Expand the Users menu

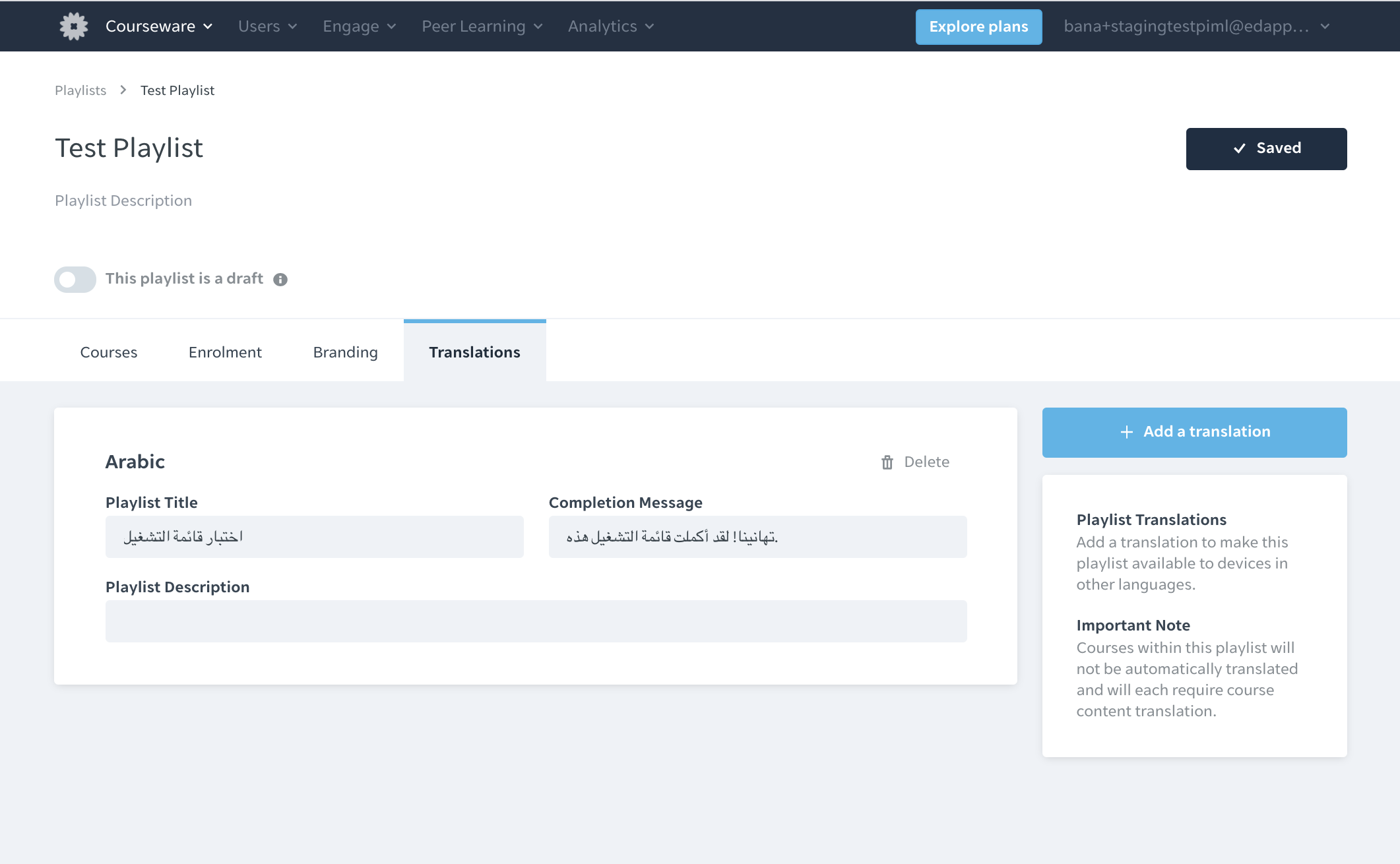coord(267,26)
